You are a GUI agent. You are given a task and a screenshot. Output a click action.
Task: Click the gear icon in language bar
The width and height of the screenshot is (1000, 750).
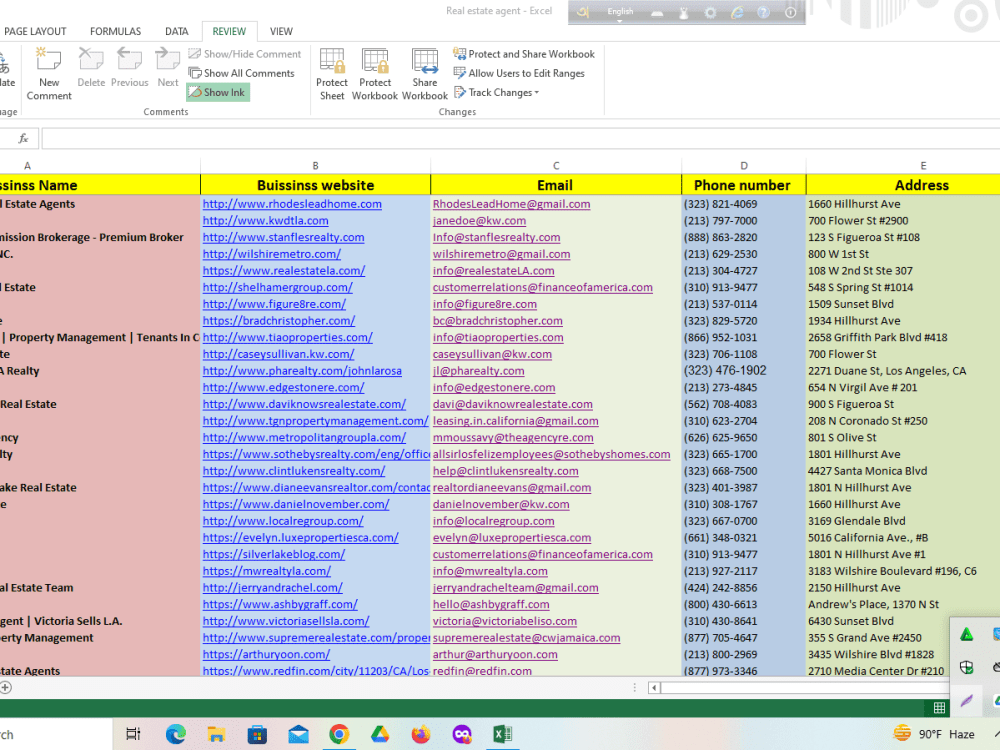[710, 13]
